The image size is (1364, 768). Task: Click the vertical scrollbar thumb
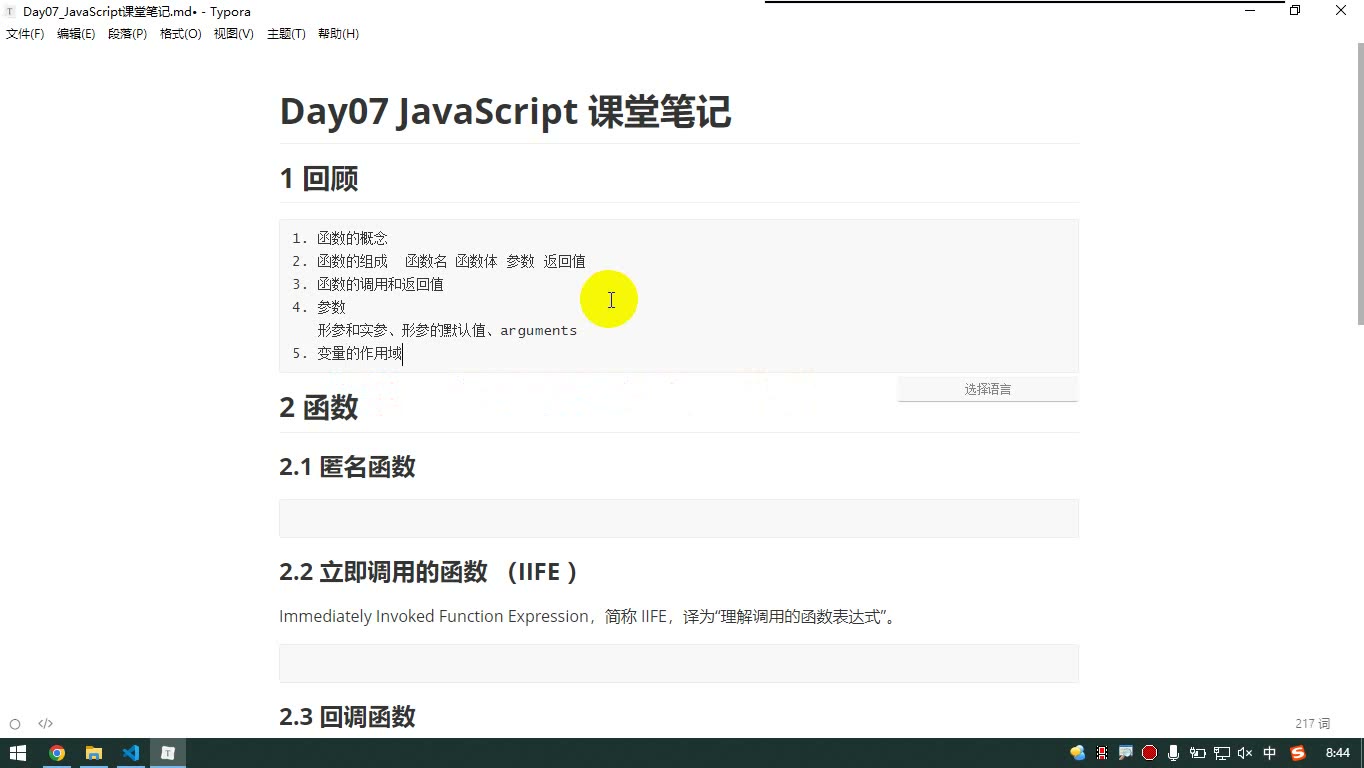1360,183
